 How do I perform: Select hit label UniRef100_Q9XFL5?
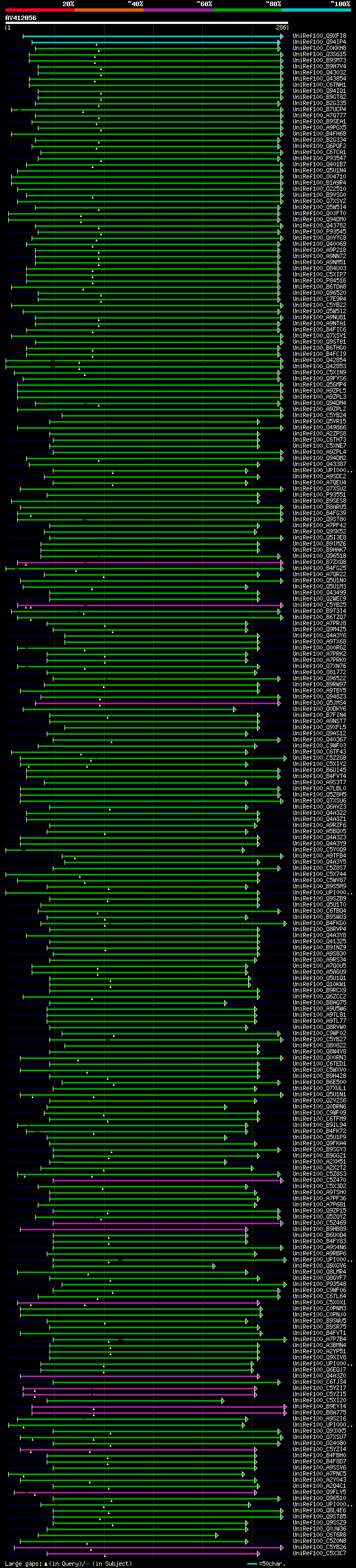pos(319,728)
